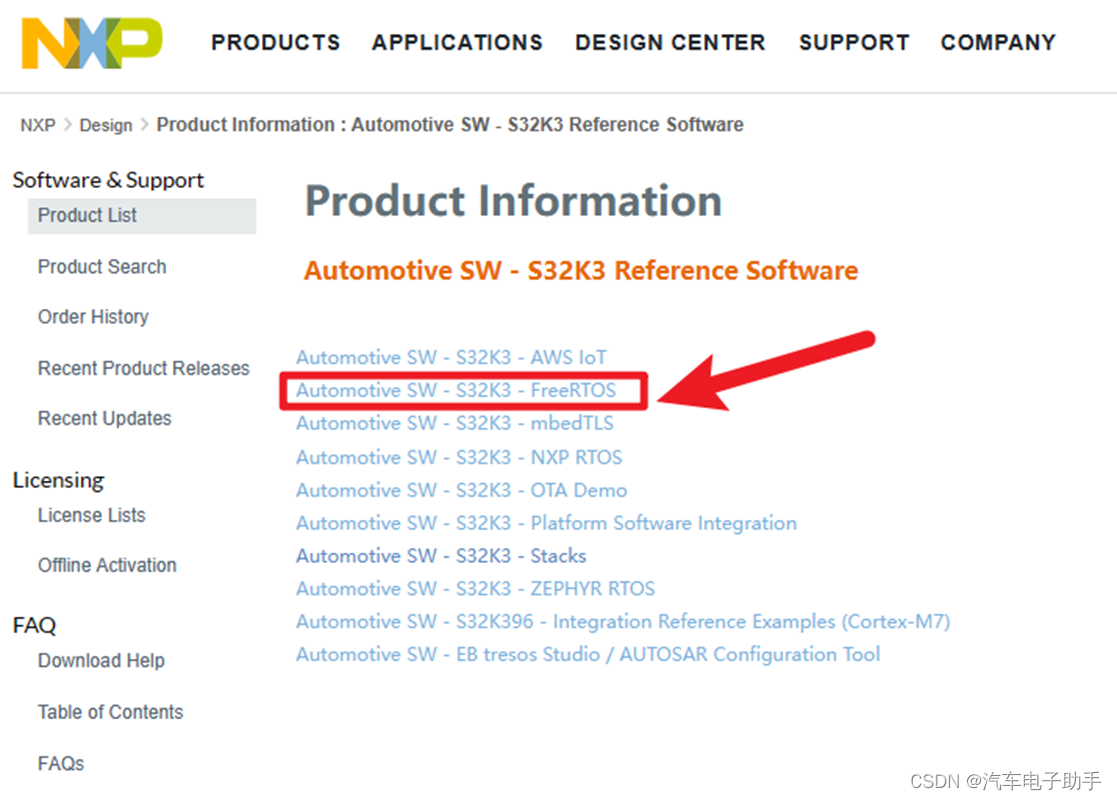Open Order History in sidebar
Screen dimensions: 1117x800
pyautogui.click(x=93, y=317)
